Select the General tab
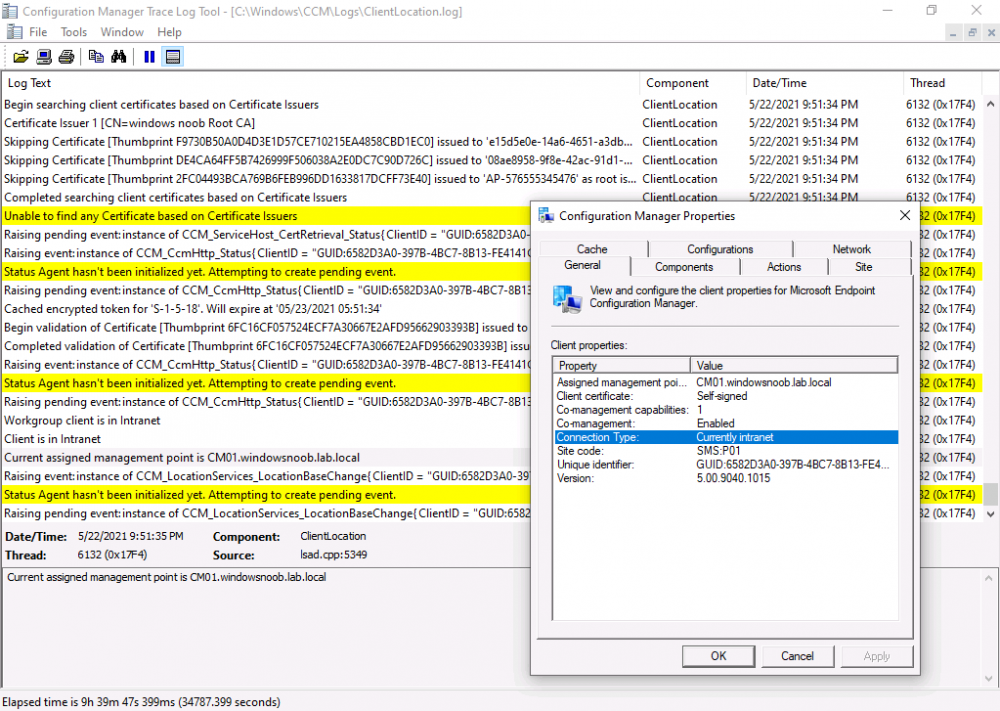 tap(582, 265)
